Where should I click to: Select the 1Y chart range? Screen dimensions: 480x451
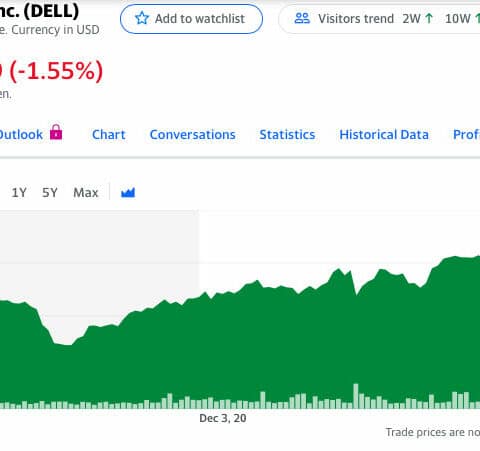coord(19,193)
